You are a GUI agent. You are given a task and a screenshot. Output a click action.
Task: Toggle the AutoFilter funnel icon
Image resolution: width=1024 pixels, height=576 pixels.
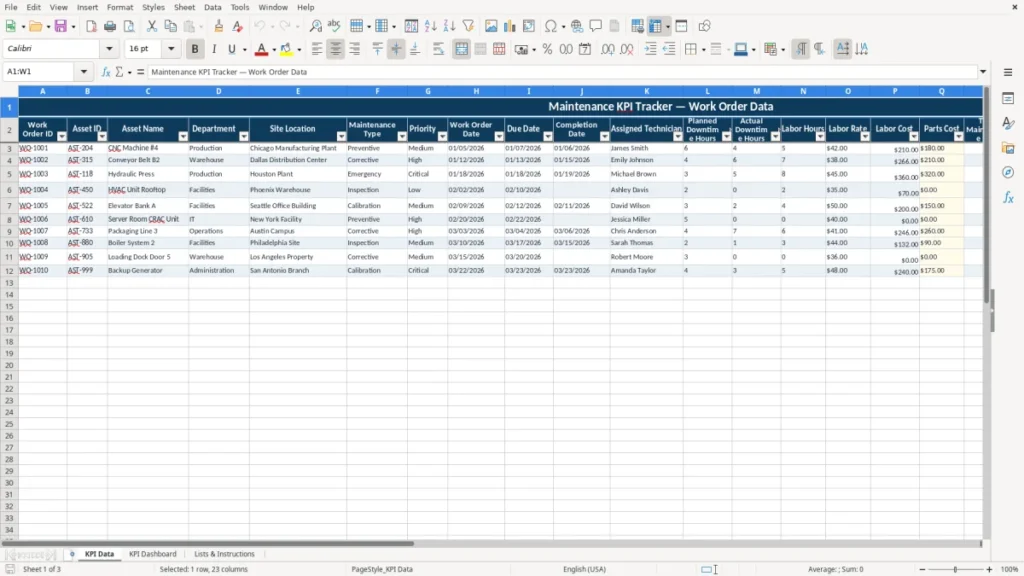pyautogui.click(x=468, y=26)
